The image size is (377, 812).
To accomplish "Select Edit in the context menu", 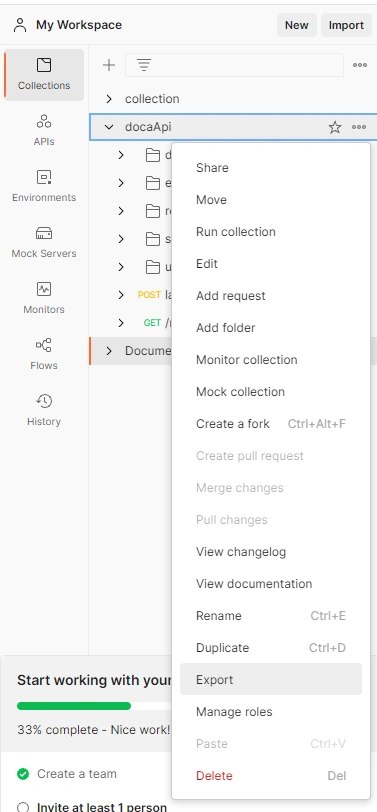I will coord(271,264).
